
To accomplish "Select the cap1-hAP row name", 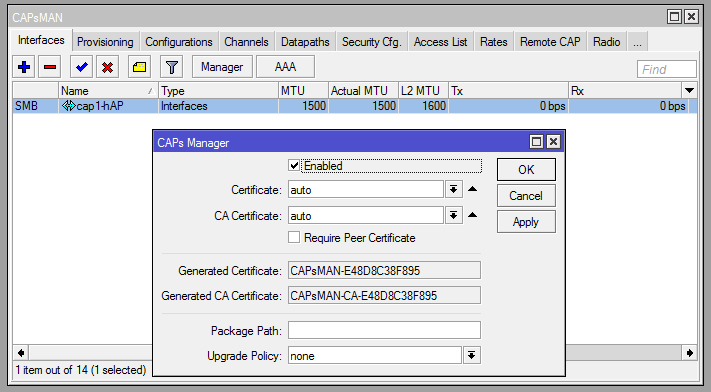I will pos(100,106).
